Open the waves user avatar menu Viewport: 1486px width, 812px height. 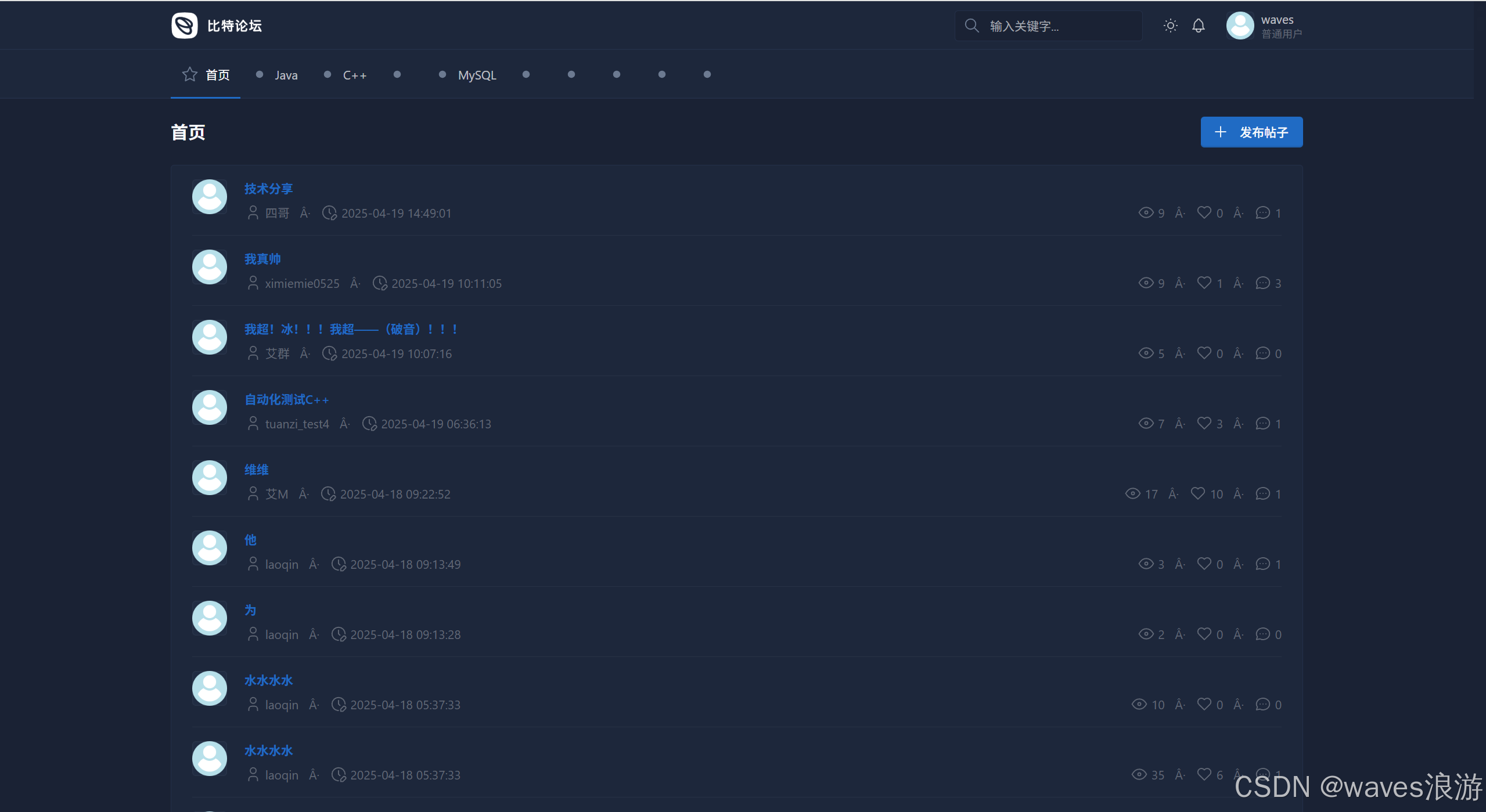point(1240,26)
